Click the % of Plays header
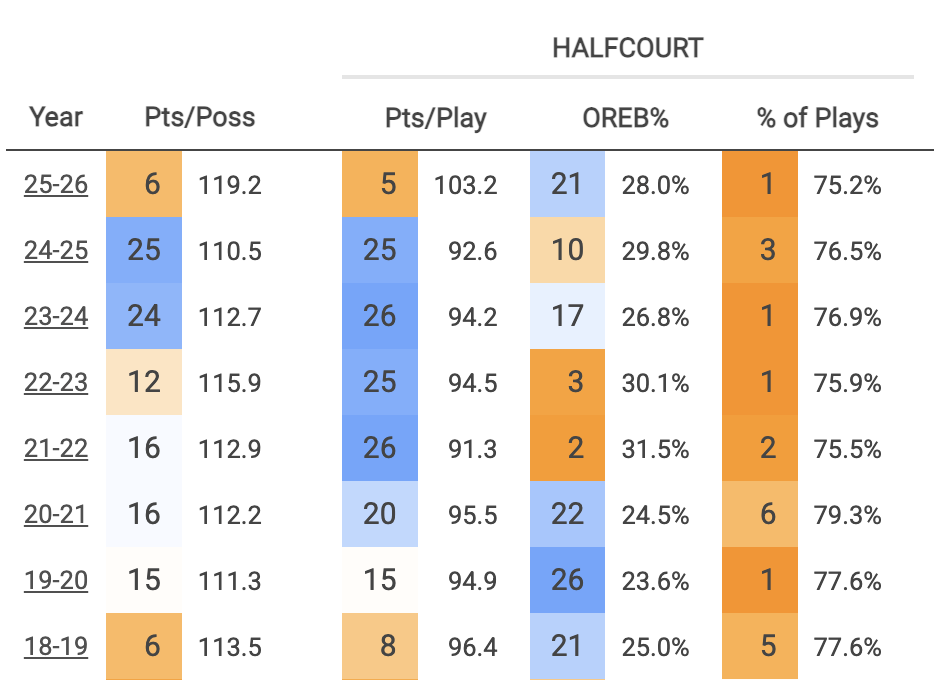Screen dimensions: 934x680 coord(817,117)
